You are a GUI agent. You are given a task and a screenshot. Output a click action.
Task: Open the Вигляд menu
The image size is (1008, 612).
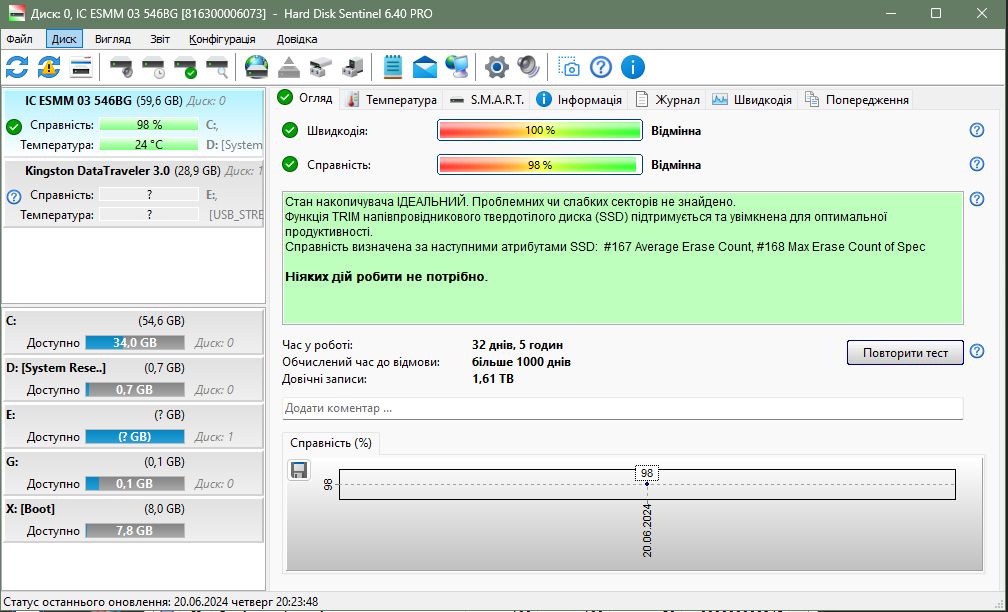[x=112, y=39]
